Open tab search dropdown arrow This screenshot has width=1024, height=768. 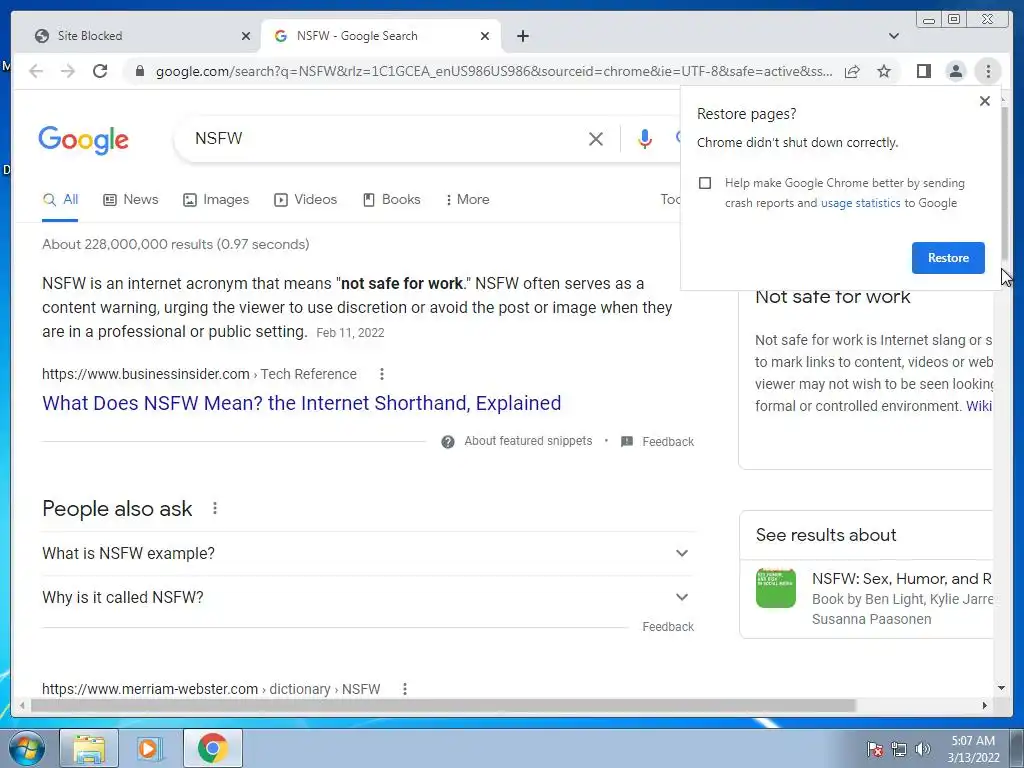[893, 36]
